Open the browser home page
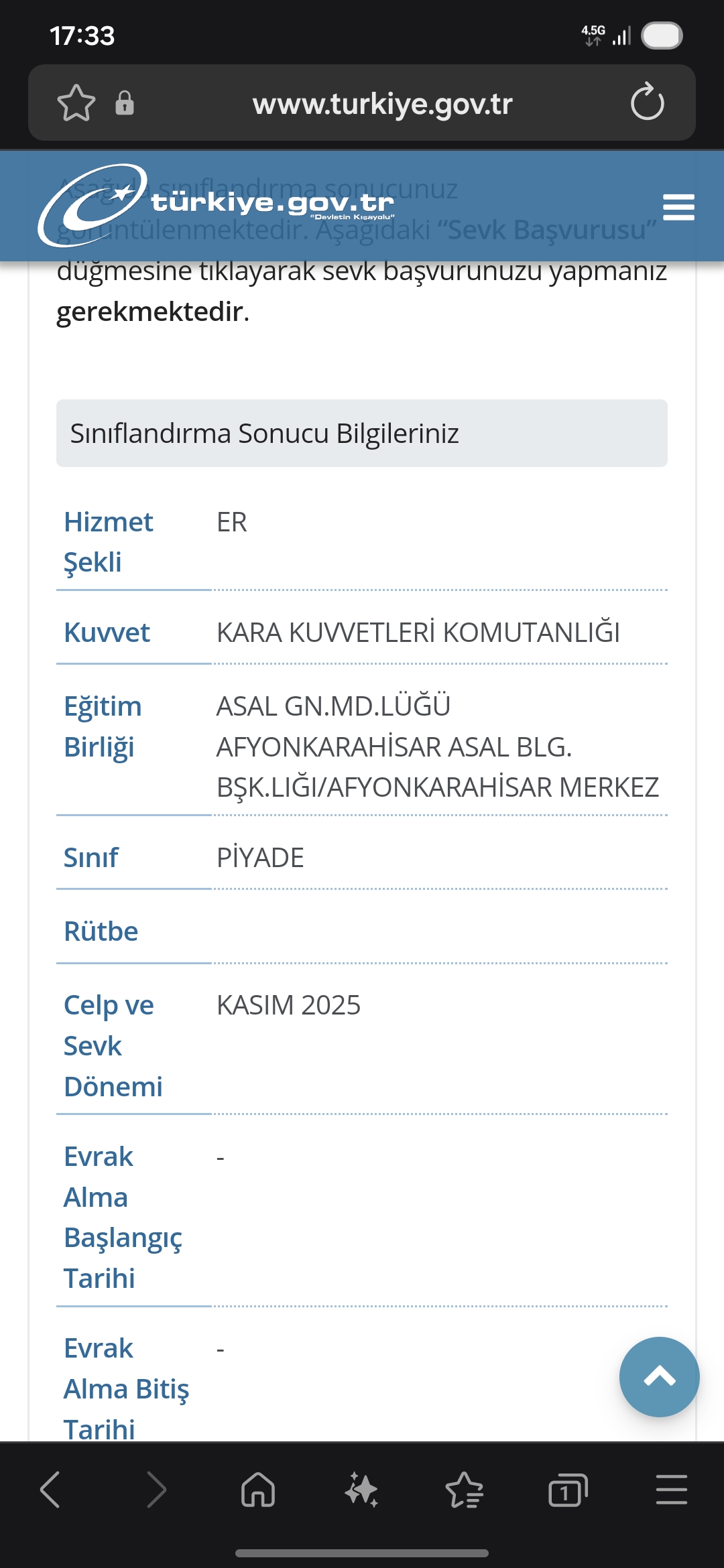 258,1490
